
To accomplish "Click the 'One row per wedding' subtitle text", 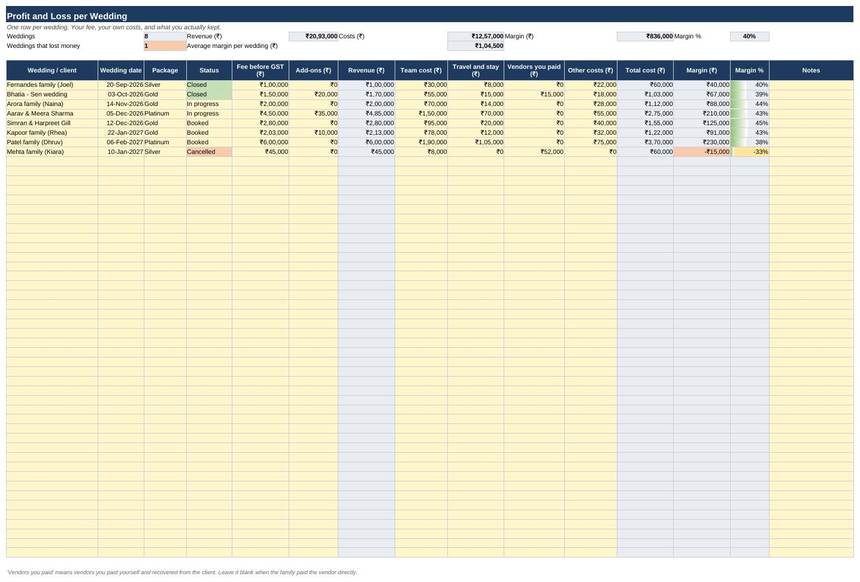I will tap(114, 27).
